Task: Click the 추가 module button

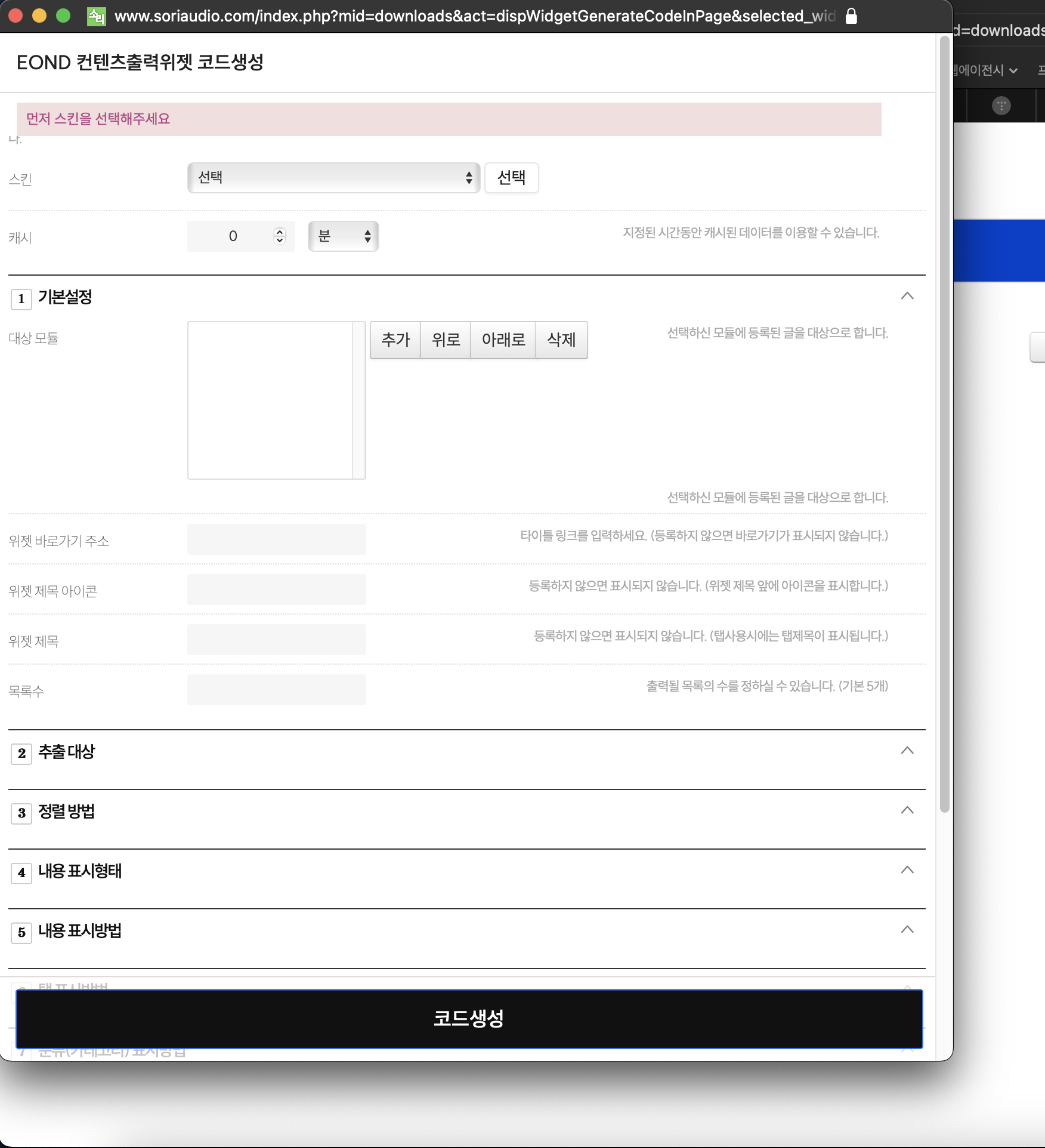Action: [x=395, y=340]
